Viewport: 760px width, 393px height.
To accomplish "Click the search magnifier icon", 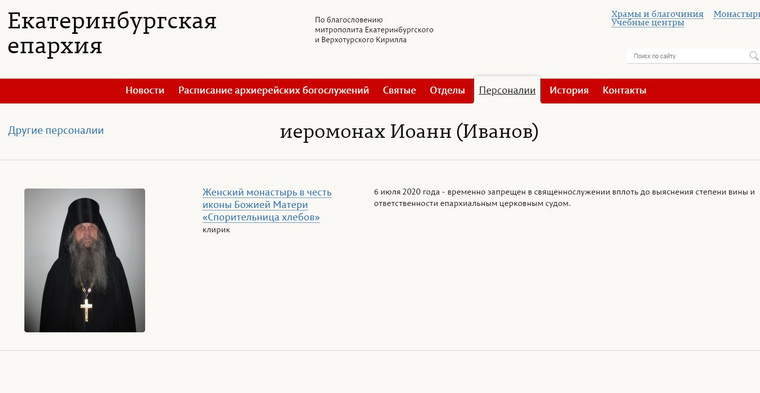I will 754,56.
